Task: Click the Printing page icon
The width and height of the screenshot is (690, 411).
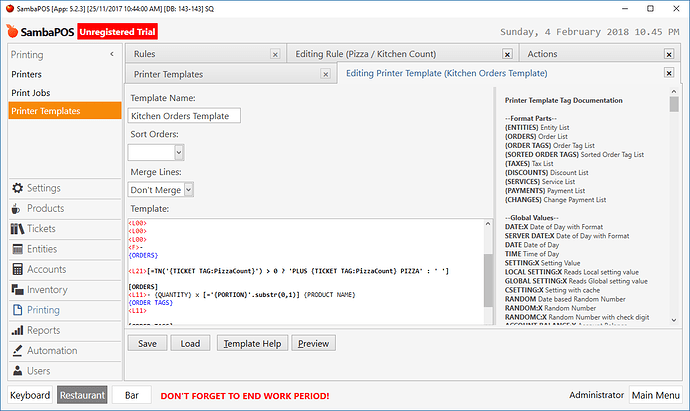Action: pos(18,310)
